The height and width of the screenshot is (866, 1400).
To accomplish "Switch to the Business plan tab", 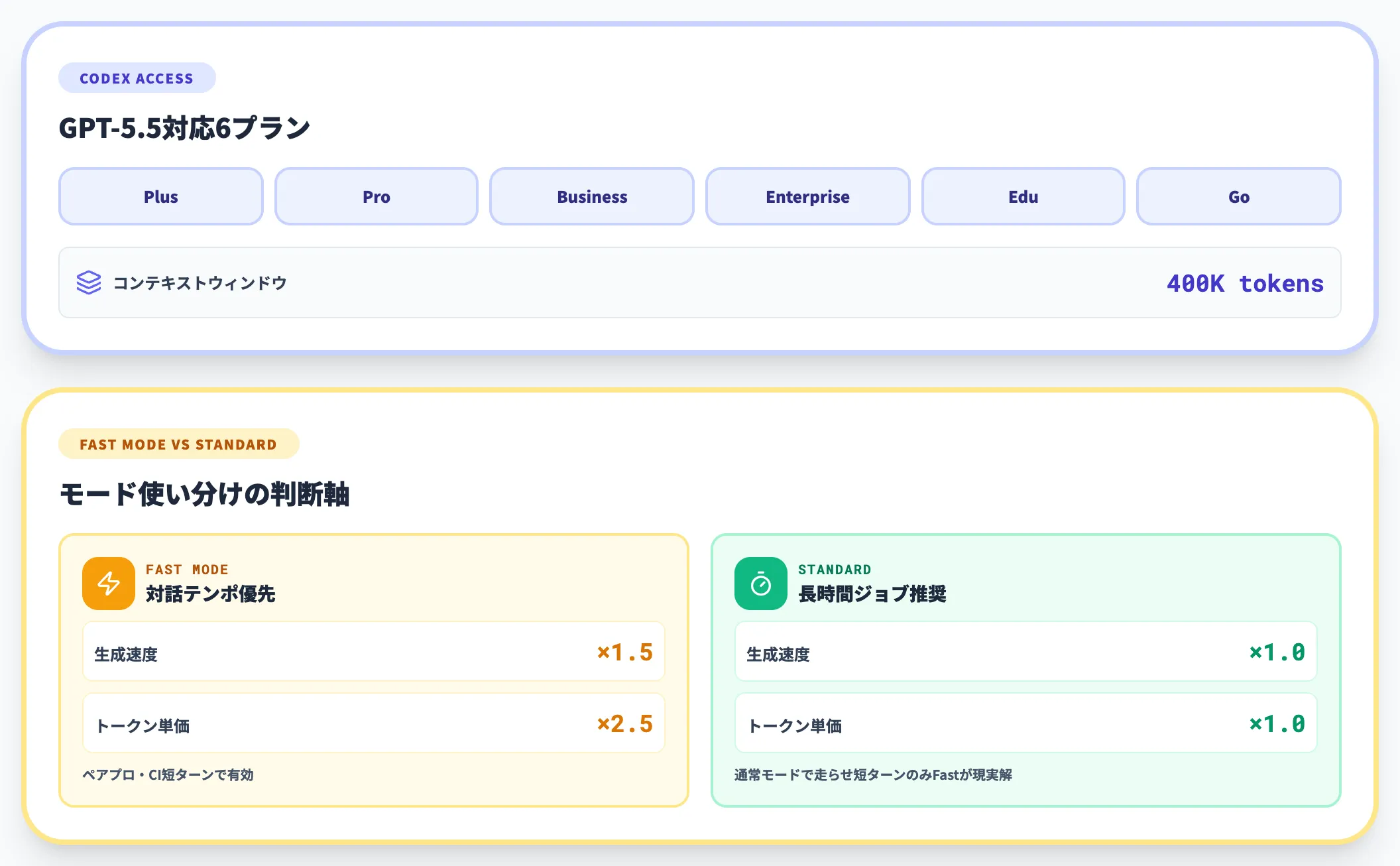I will (591, 196).
